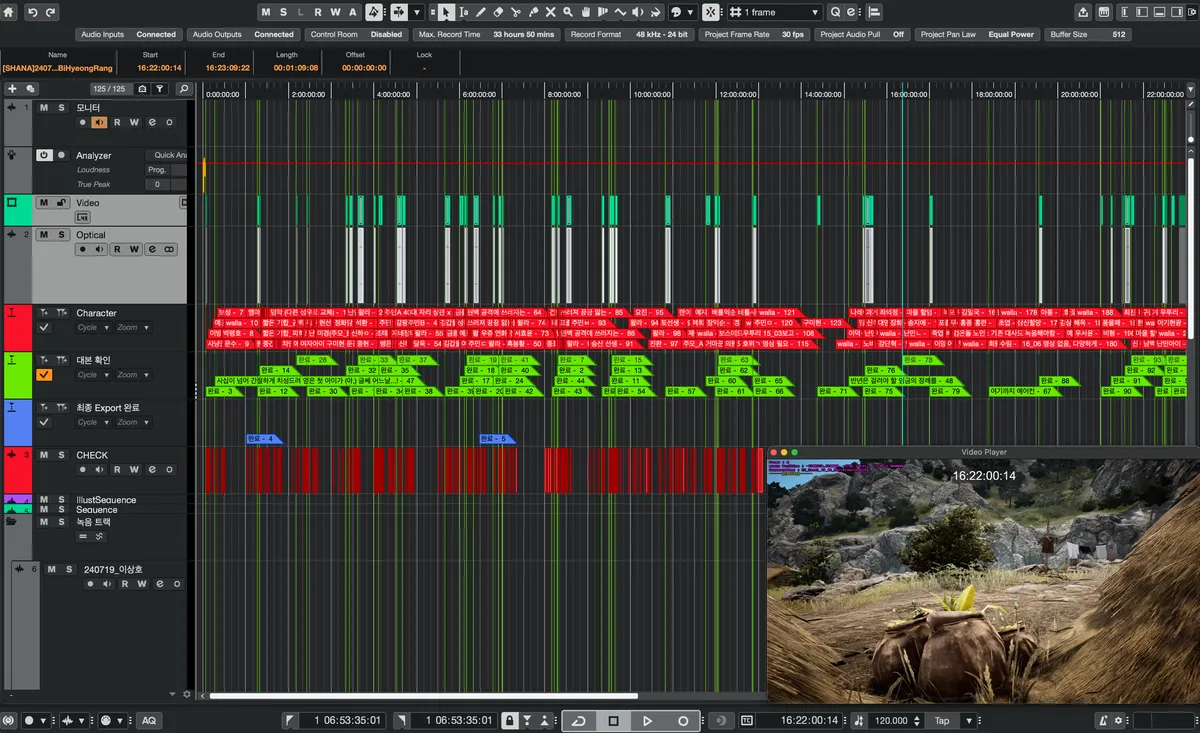Activate the Record button in transport

coord(683,720)
